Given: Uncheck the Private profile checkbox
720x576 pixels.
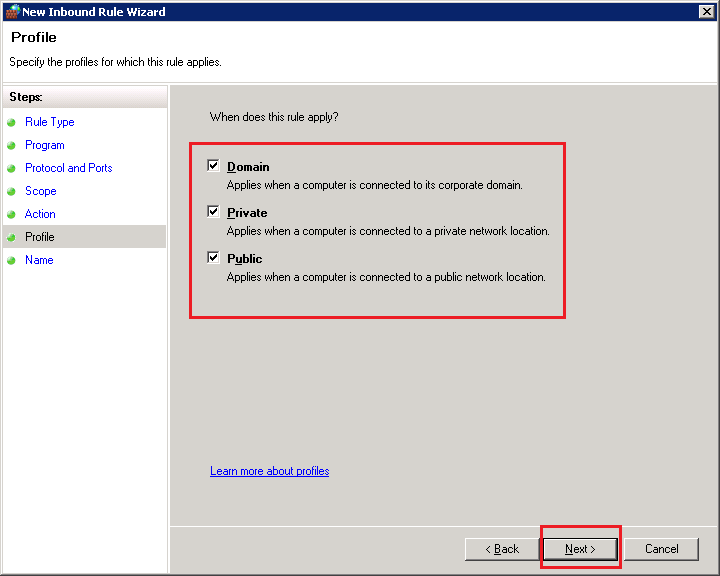Looking at the screenshot, I should click(213, 211).
